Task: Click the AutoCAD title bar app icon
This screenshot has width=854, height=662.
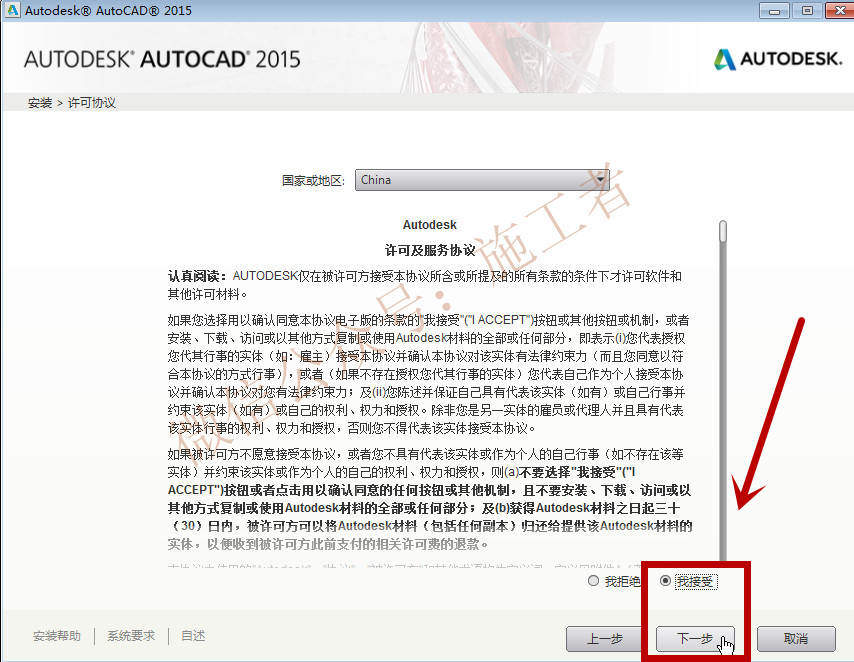Action: [13, 10]
